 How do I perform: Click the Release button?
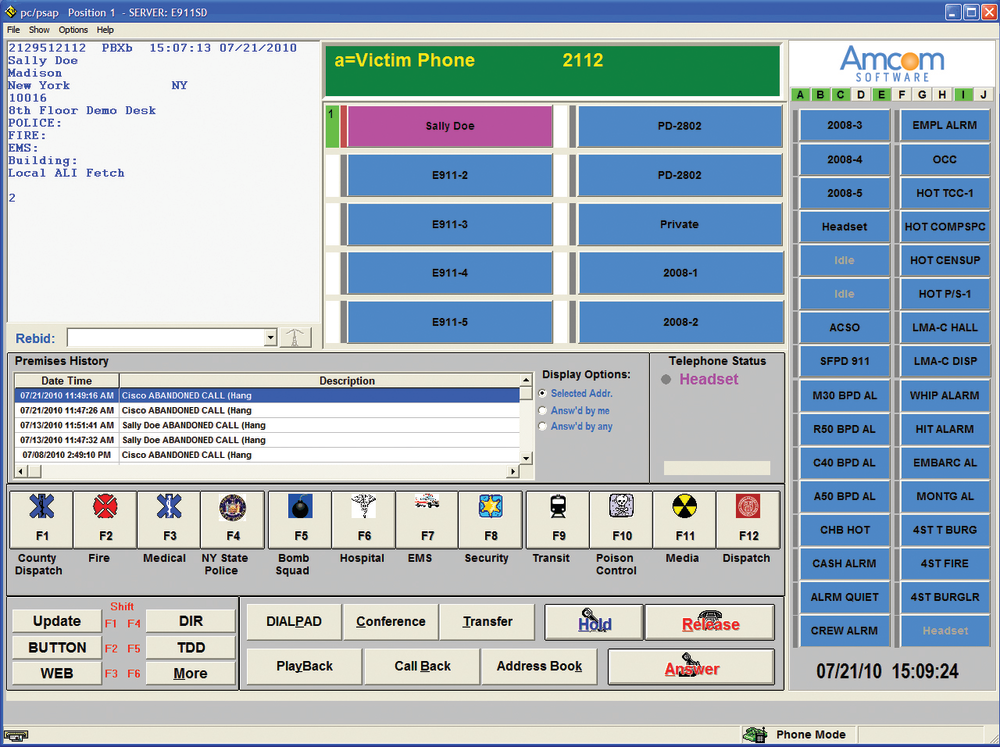coord(710,622)
